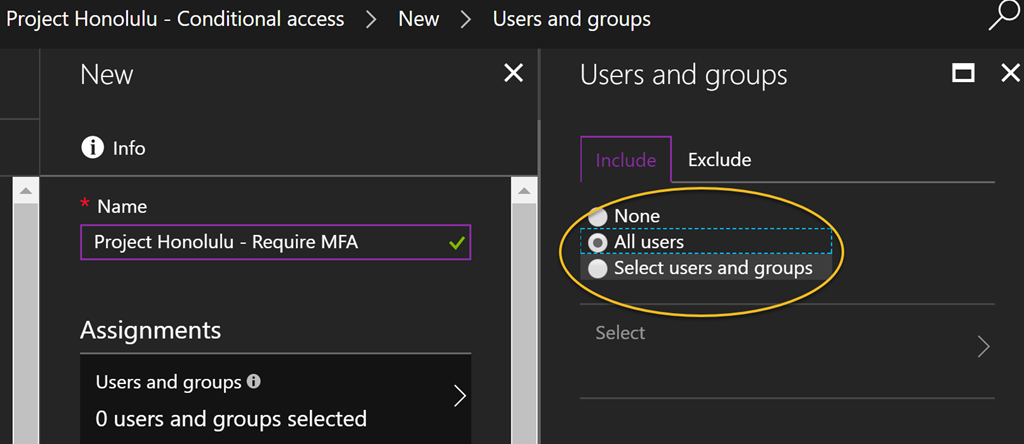Viewport: 1024px width, 444px height.
Task: Click the policy Name input field
Action: [x=276, y=242]
